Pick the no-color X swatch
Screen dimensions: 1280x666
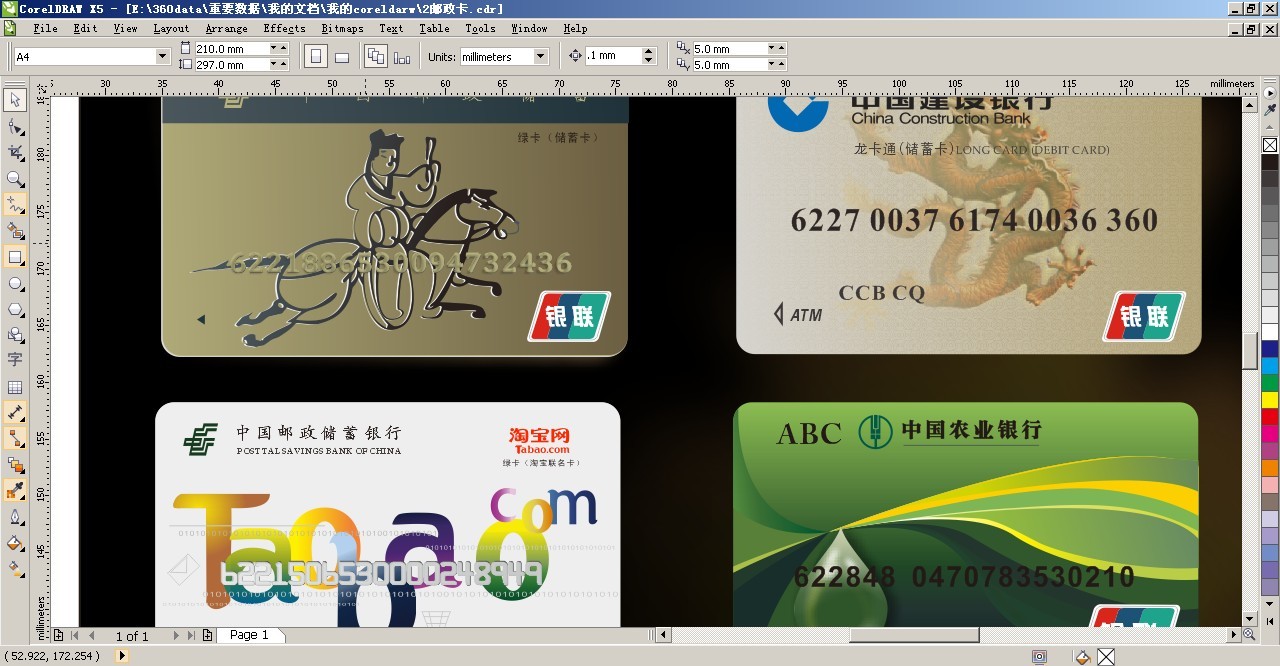[1270, 145]
